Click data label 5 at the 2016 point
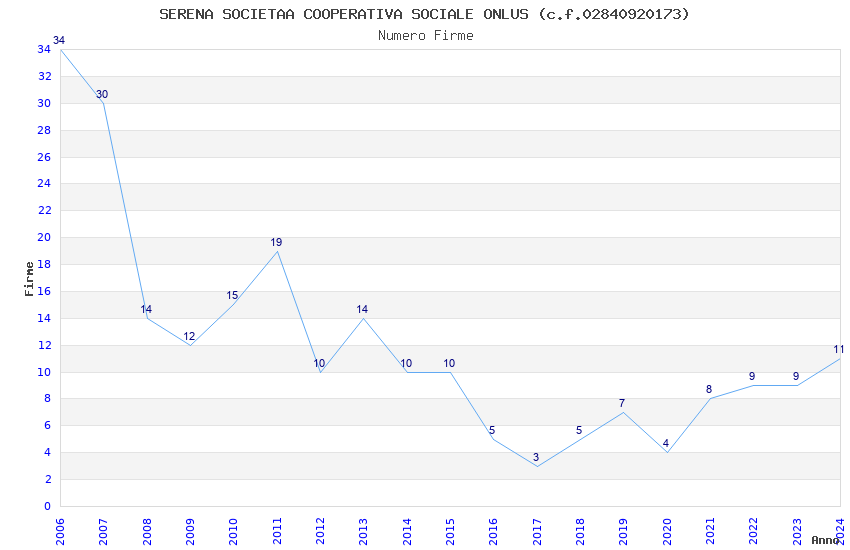The width and height of the screenshot is (850, 550). [x=492, y=431]
